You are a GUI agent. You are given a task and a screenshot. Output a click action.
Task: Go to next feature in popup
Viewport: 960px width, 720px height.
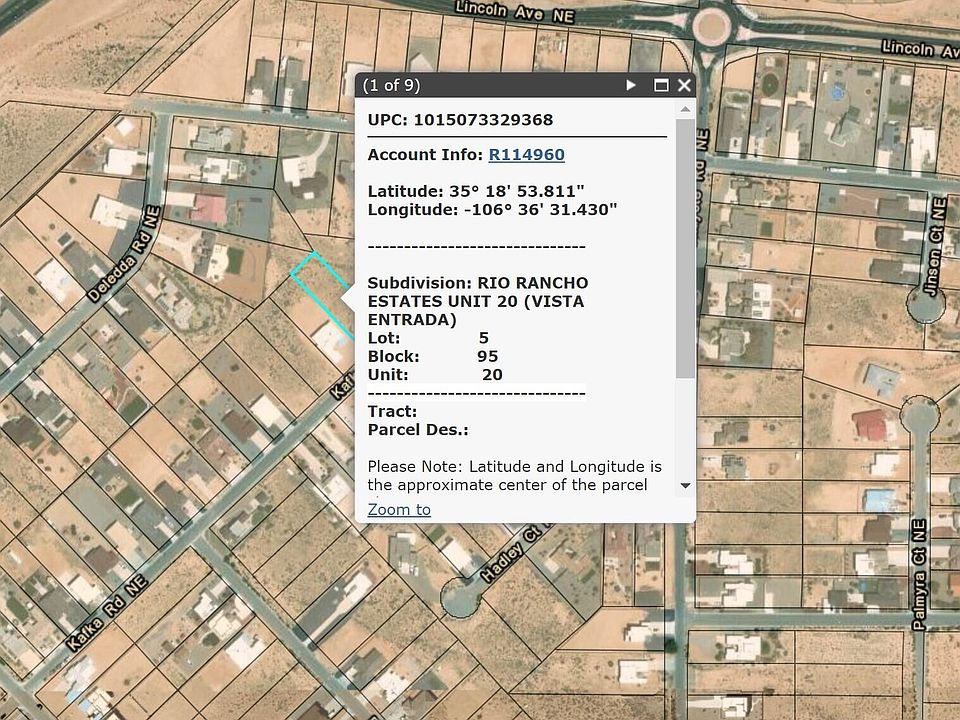pos(631,85)
